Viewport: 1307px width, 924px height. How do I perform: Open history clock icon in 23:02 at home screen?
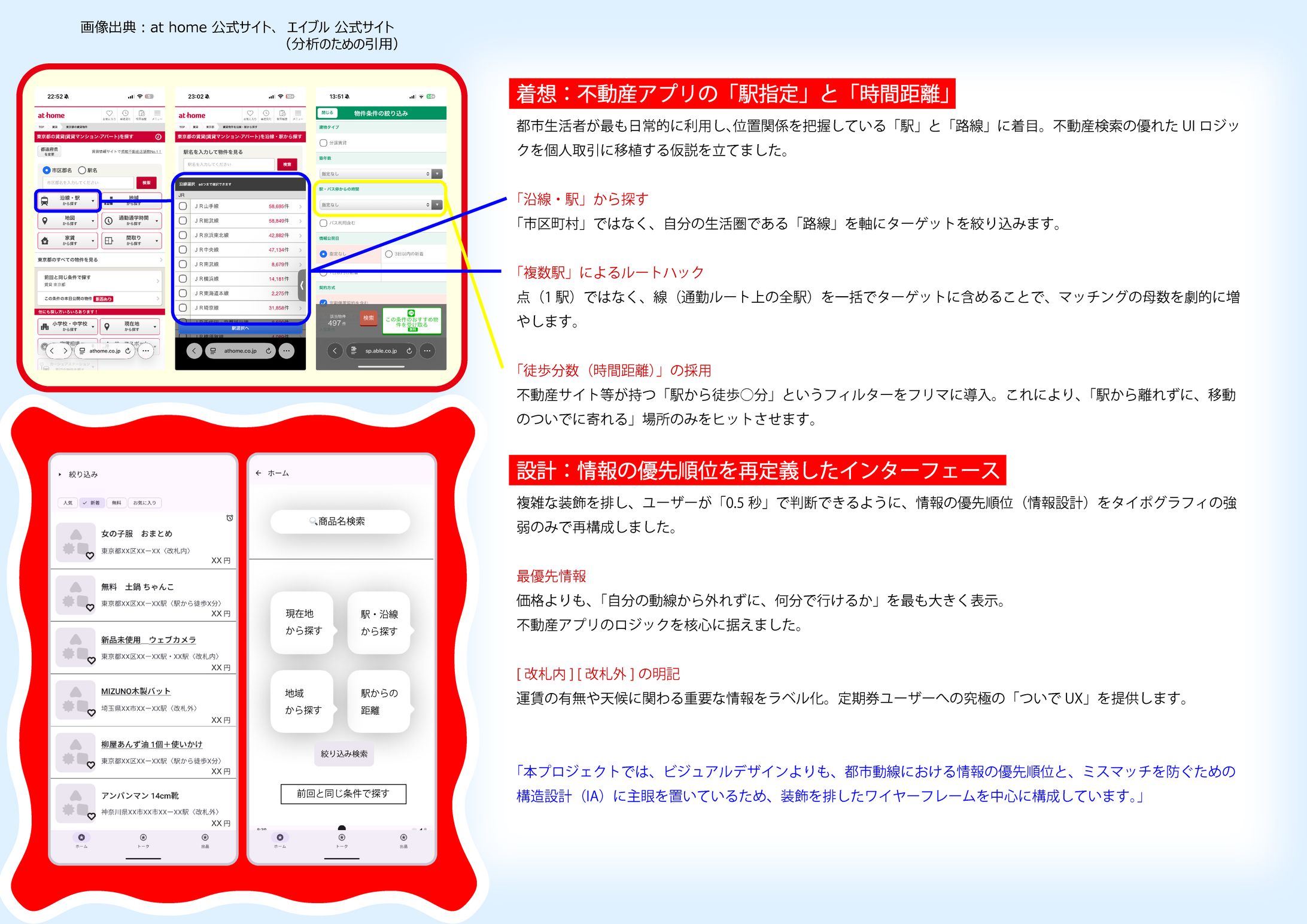[266, 114]
